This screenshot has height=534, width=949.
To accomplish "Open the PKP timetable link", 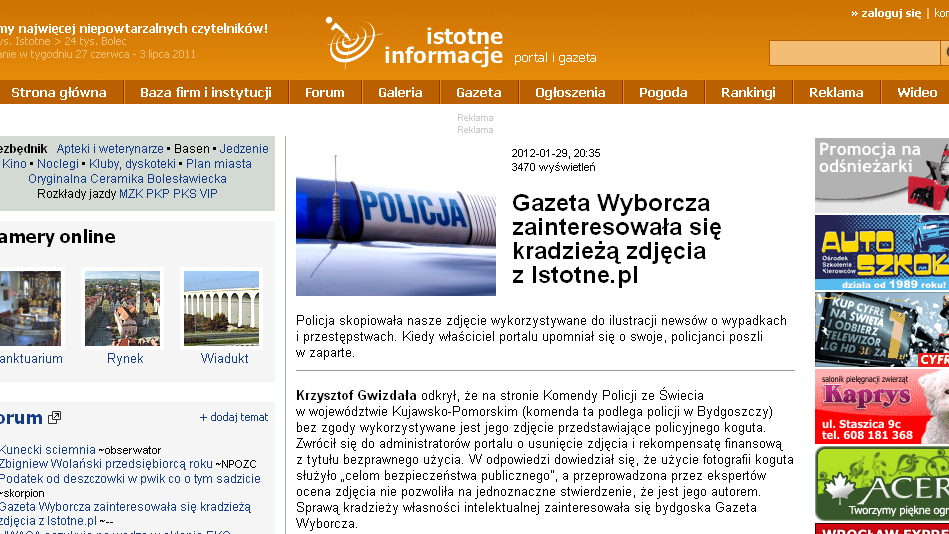I will [x=158, y=194].
